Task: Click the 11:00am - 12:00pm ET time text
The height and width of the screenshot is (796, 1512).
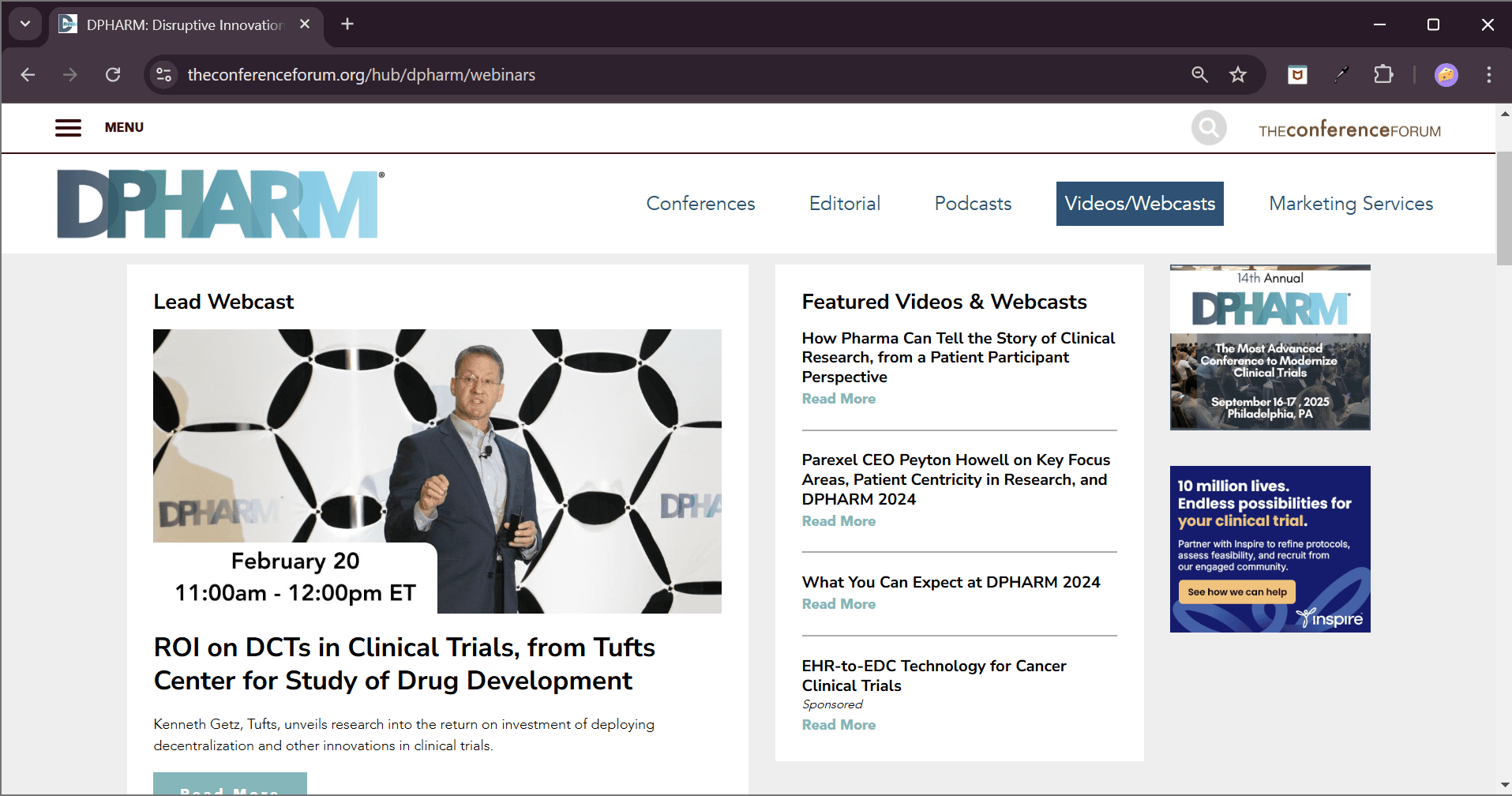Action: 295,593
